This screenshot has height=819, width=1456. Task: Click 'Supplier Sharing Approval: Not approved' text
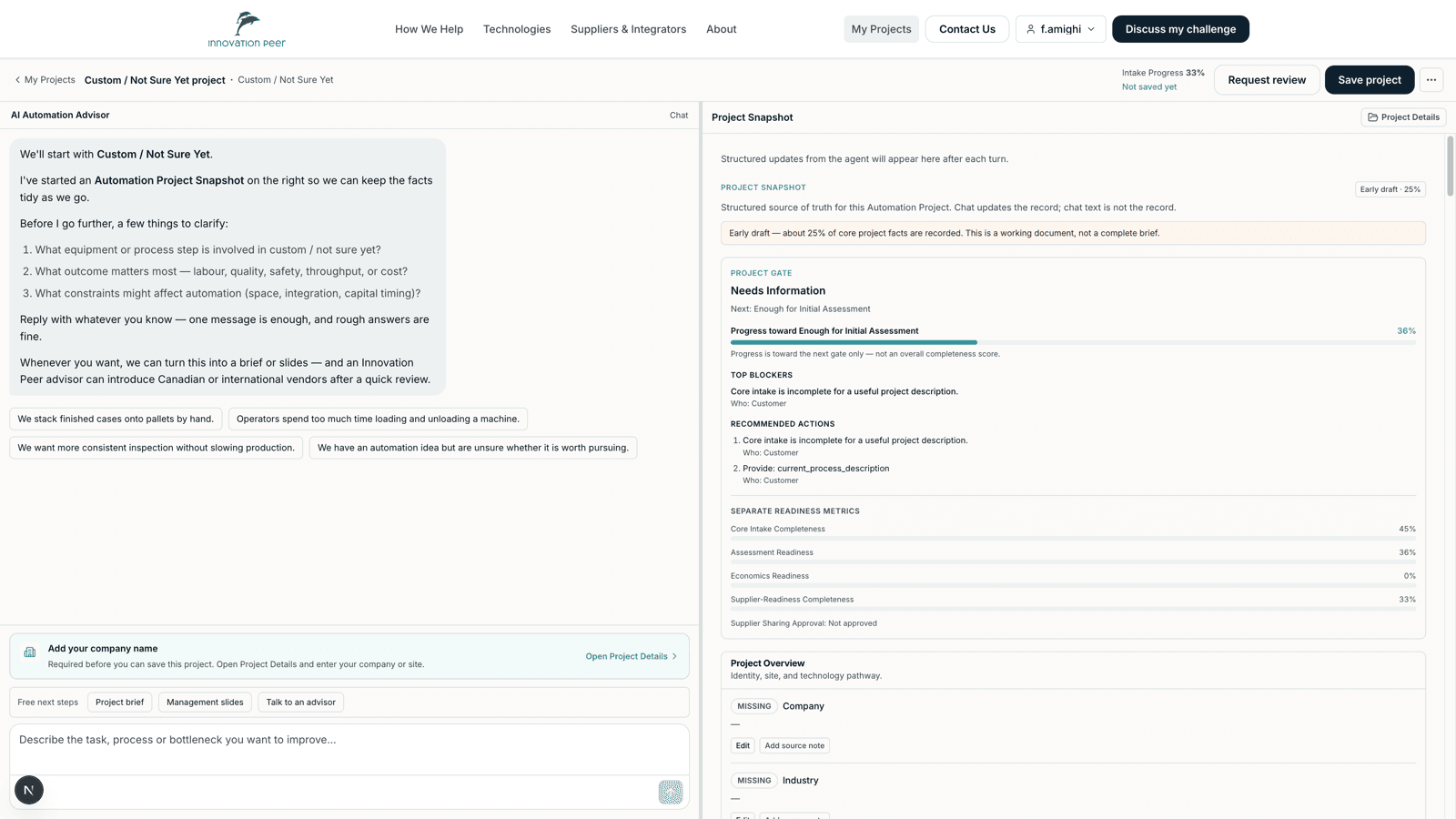pos(804,623)
